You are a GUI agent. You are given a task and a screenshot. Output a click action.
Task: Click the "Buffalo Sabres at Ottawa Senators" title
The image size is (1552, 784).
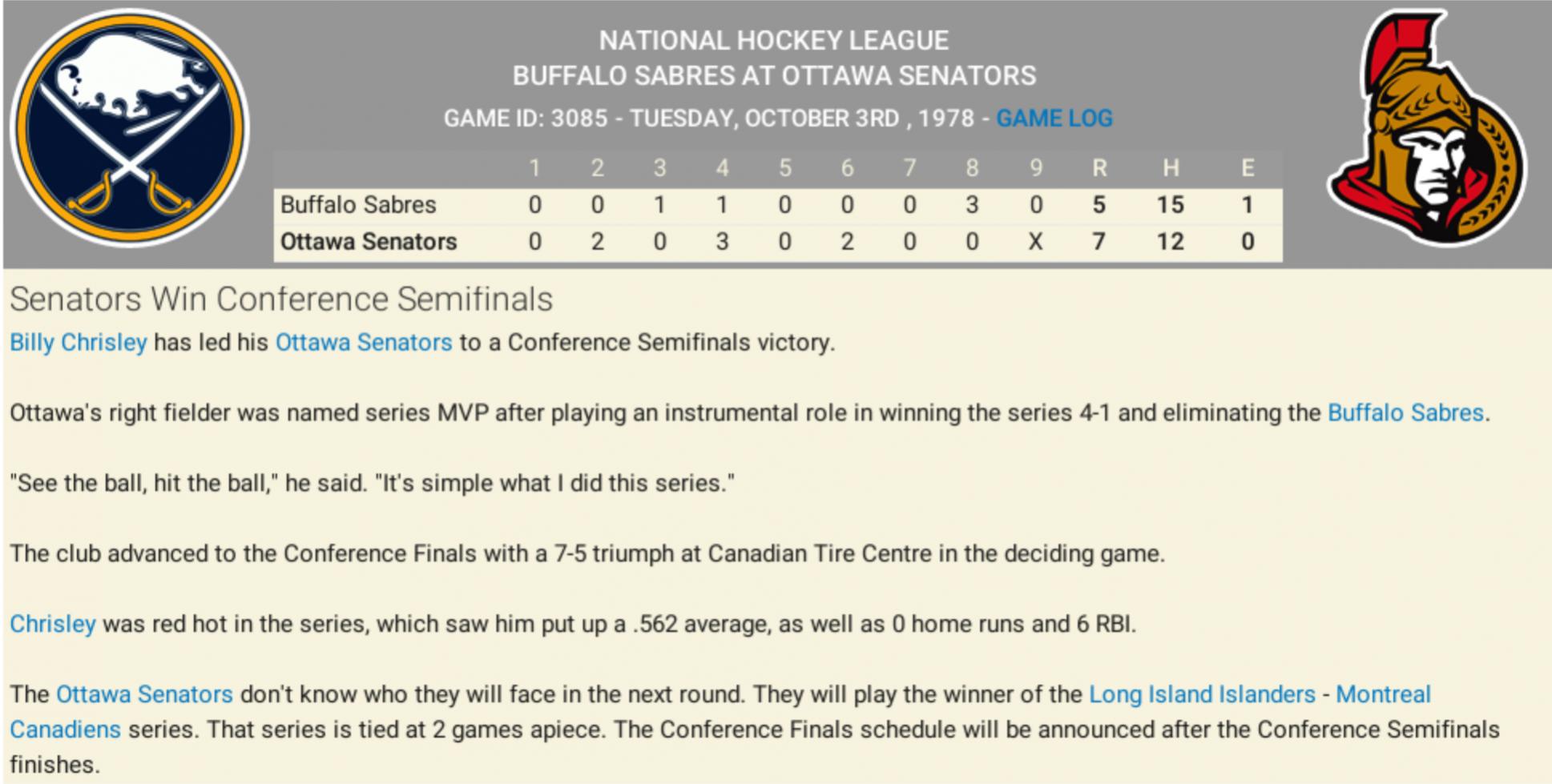coord(774,76)
